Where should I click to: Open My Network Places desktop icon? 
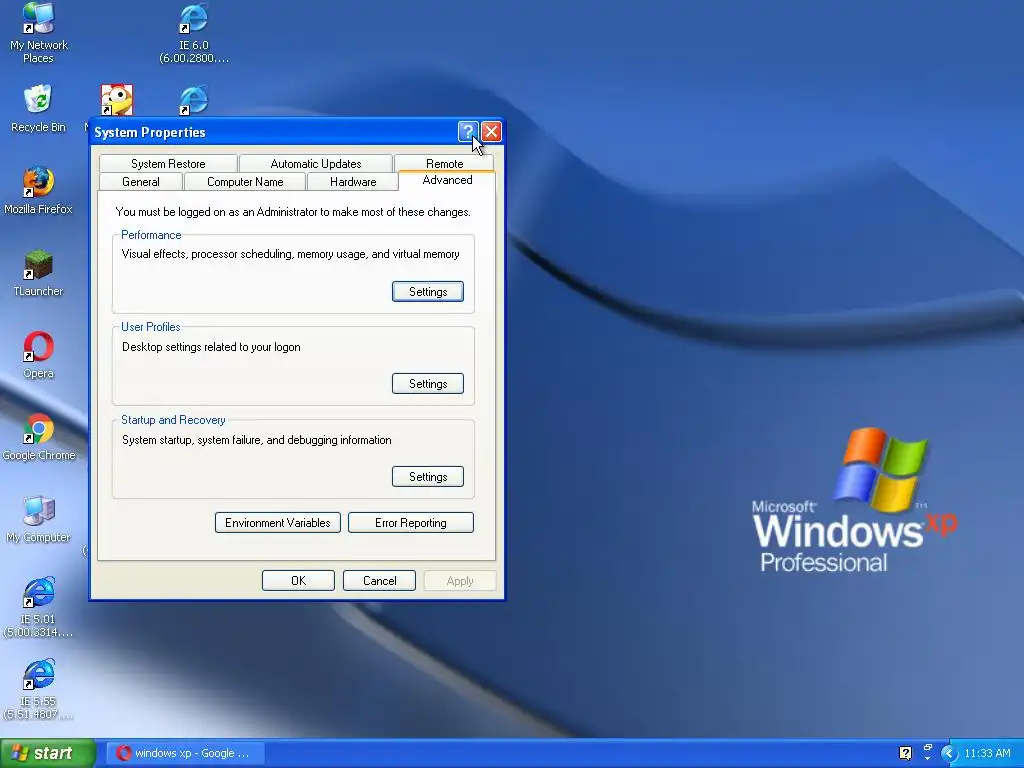click(x=38, y=33)
